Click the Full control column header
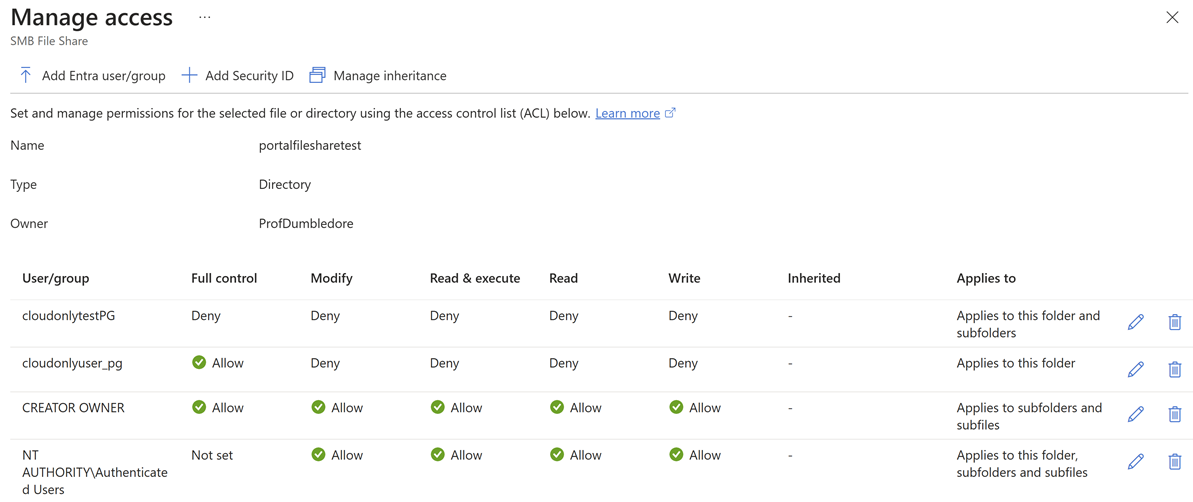 224,278
